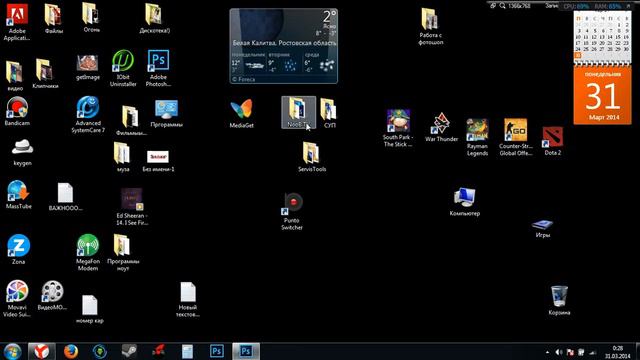Launch IObit Uninstaller
Viewport: 640px width, 360px height.
(123, 69)
